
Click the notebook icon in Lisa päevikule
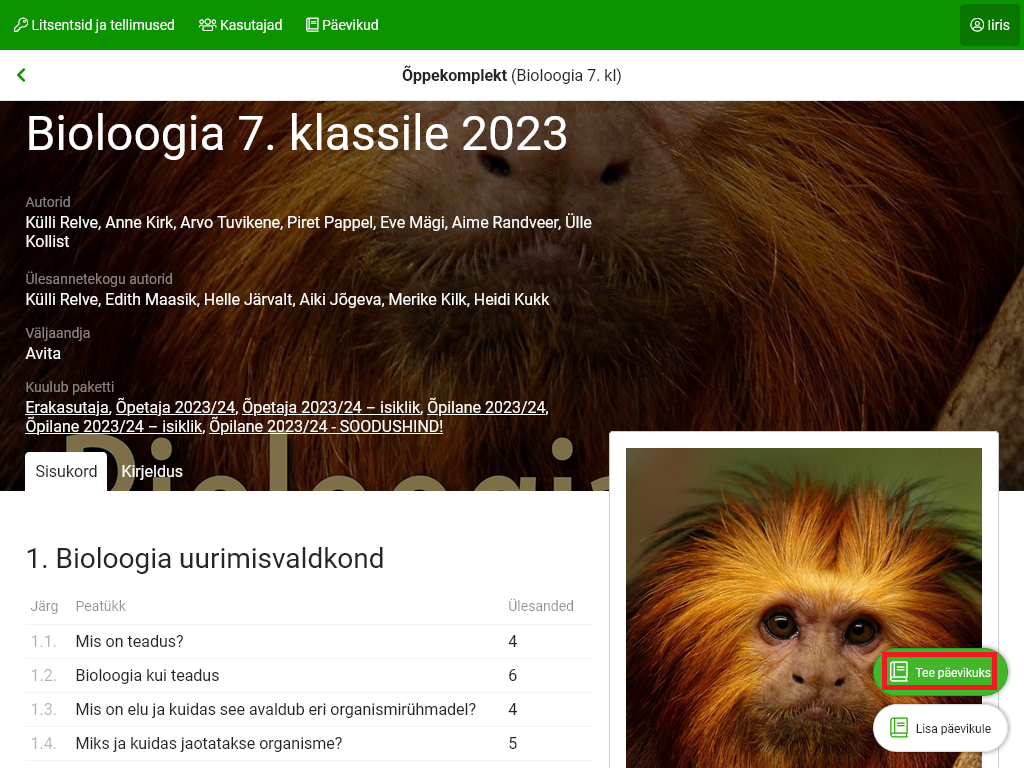(899, 728)
